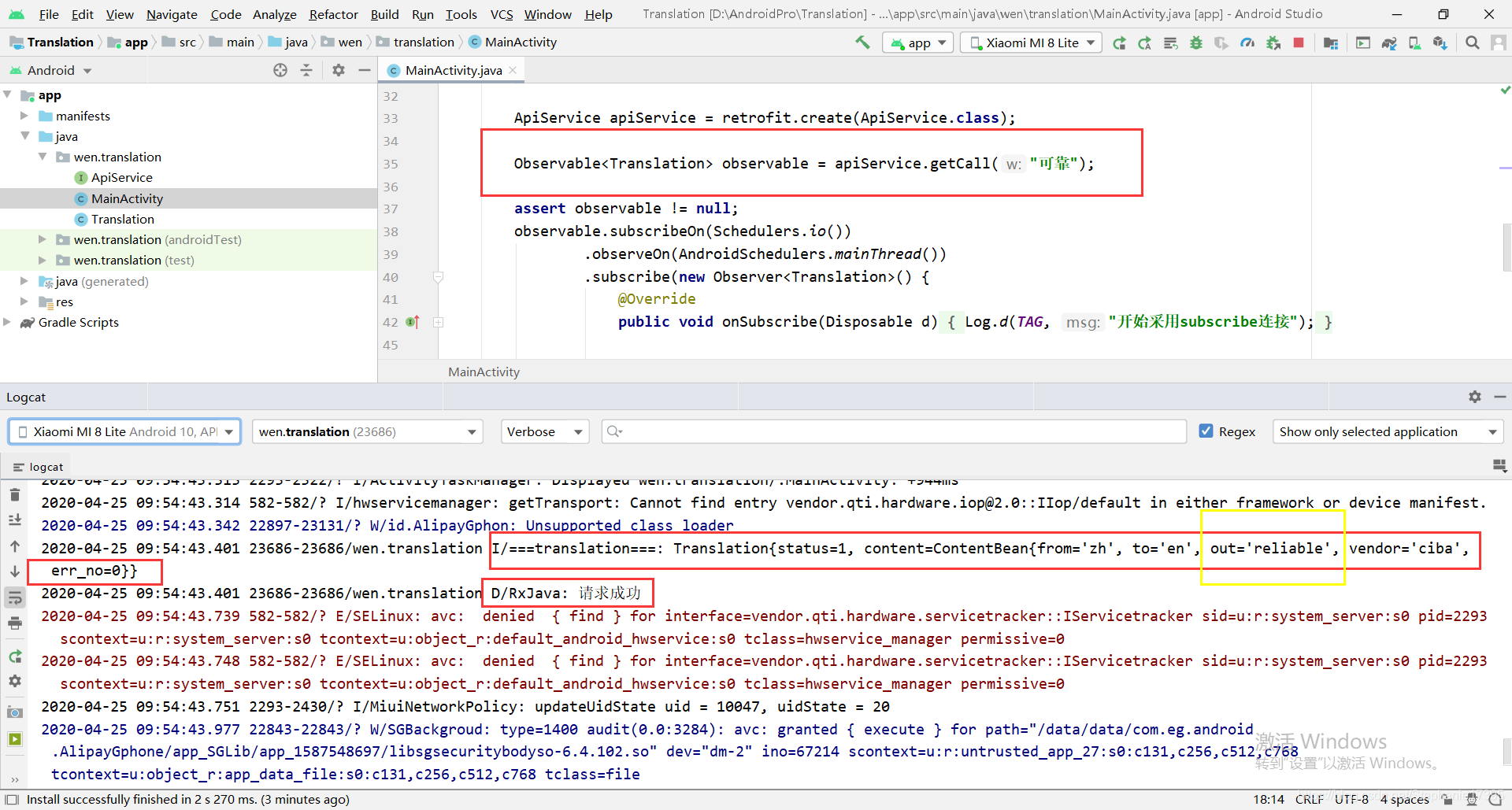Click the logcat search input field
The width and height of the screenshot is (1512, 810).
893,431
